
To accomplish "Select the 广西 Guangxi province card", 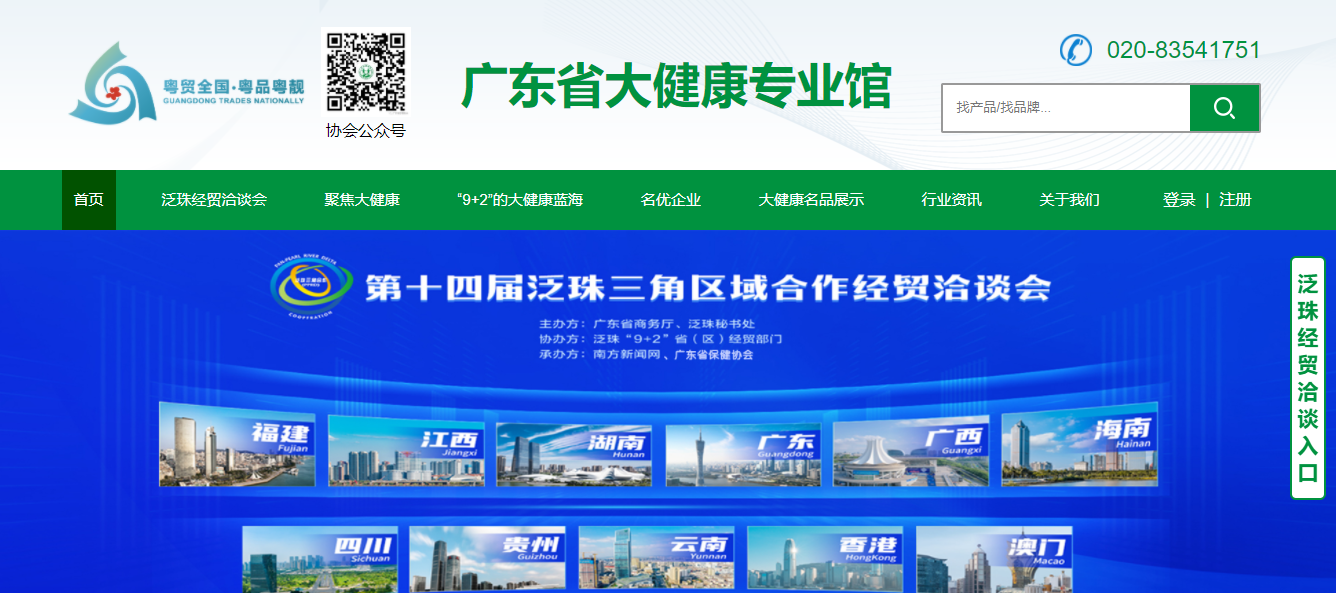I will click(911, 451).
